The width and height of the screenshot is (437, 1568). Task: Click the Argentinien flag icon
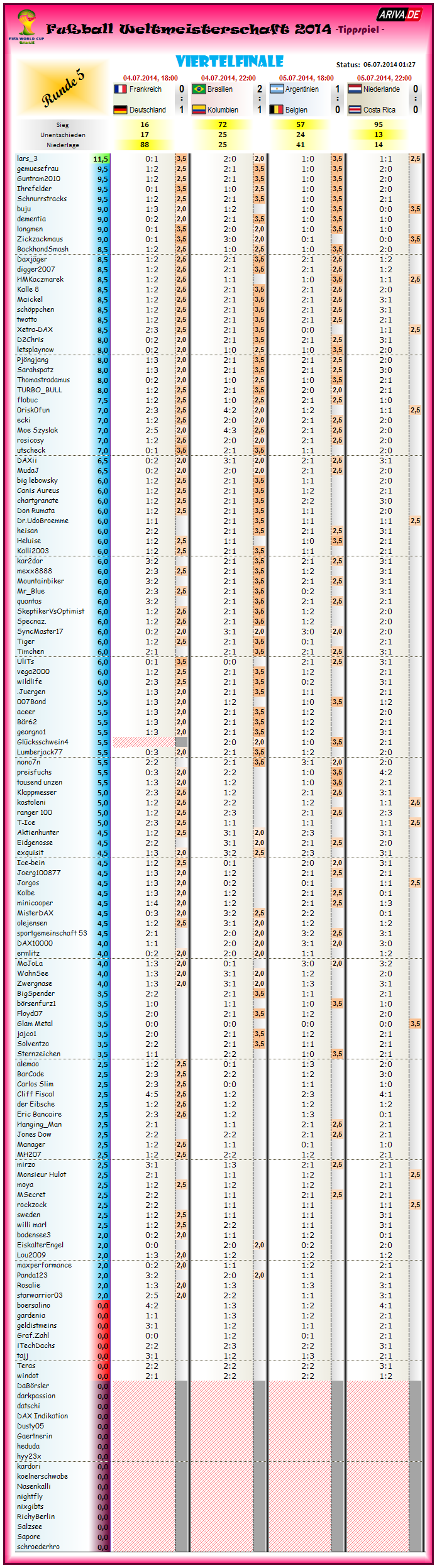click(277, 89)
